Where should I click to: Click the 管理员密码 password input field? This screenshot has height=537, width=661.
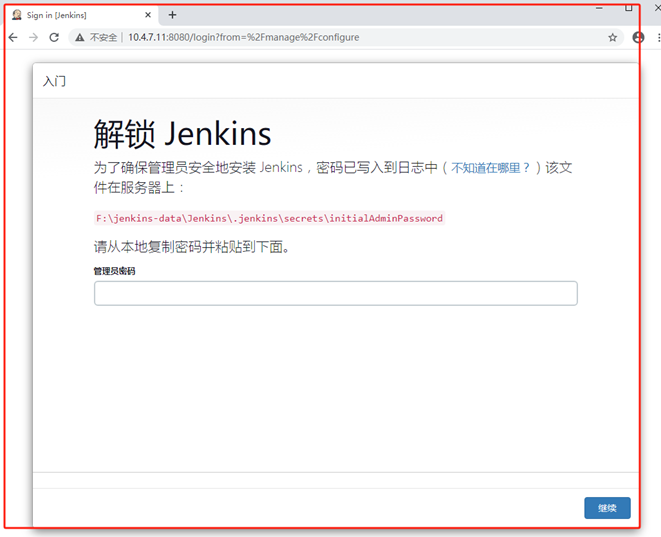click(336, 293)
